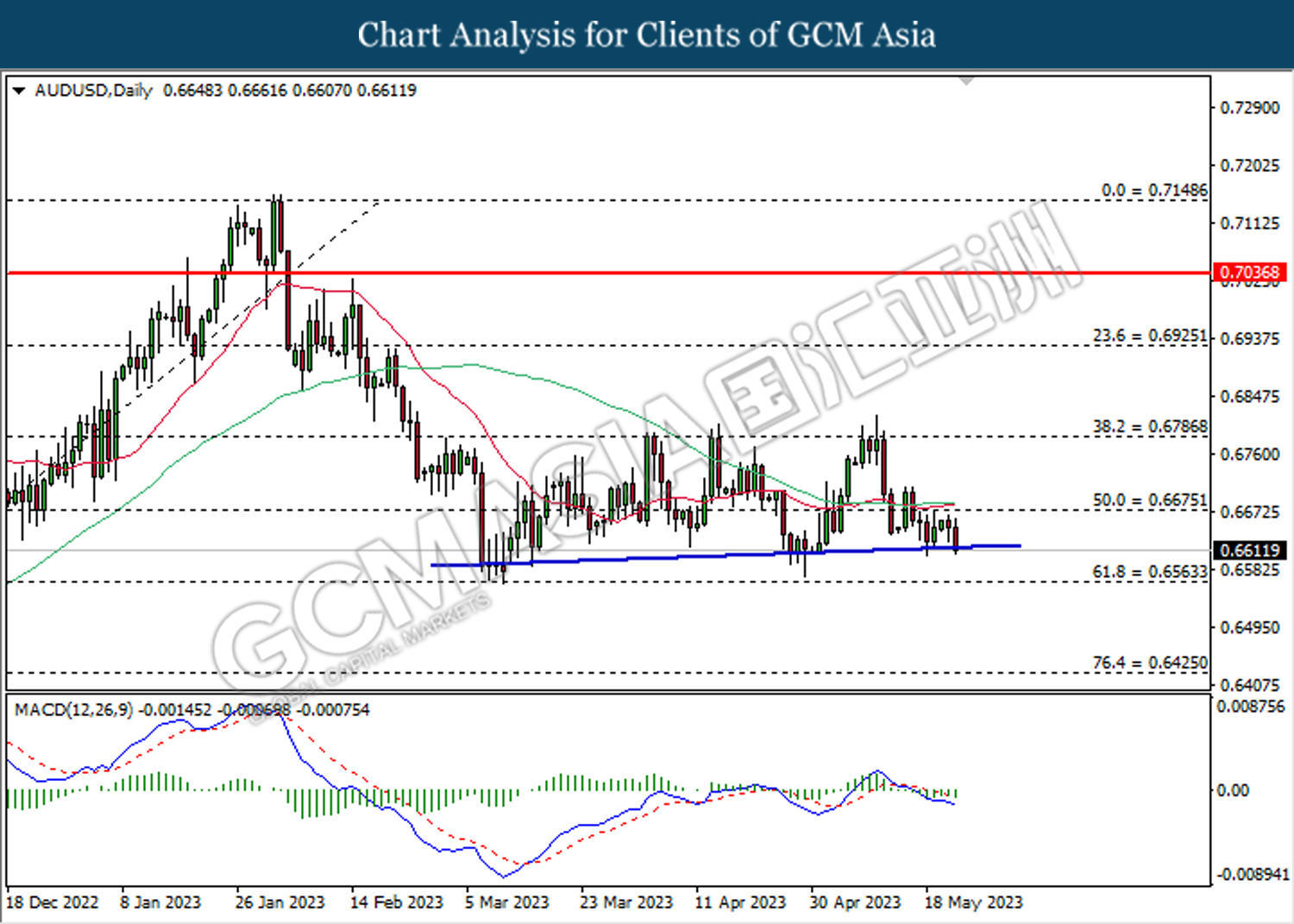Select the current price label 0.66119
The image size is (1294, 924).
[1250, 550]
